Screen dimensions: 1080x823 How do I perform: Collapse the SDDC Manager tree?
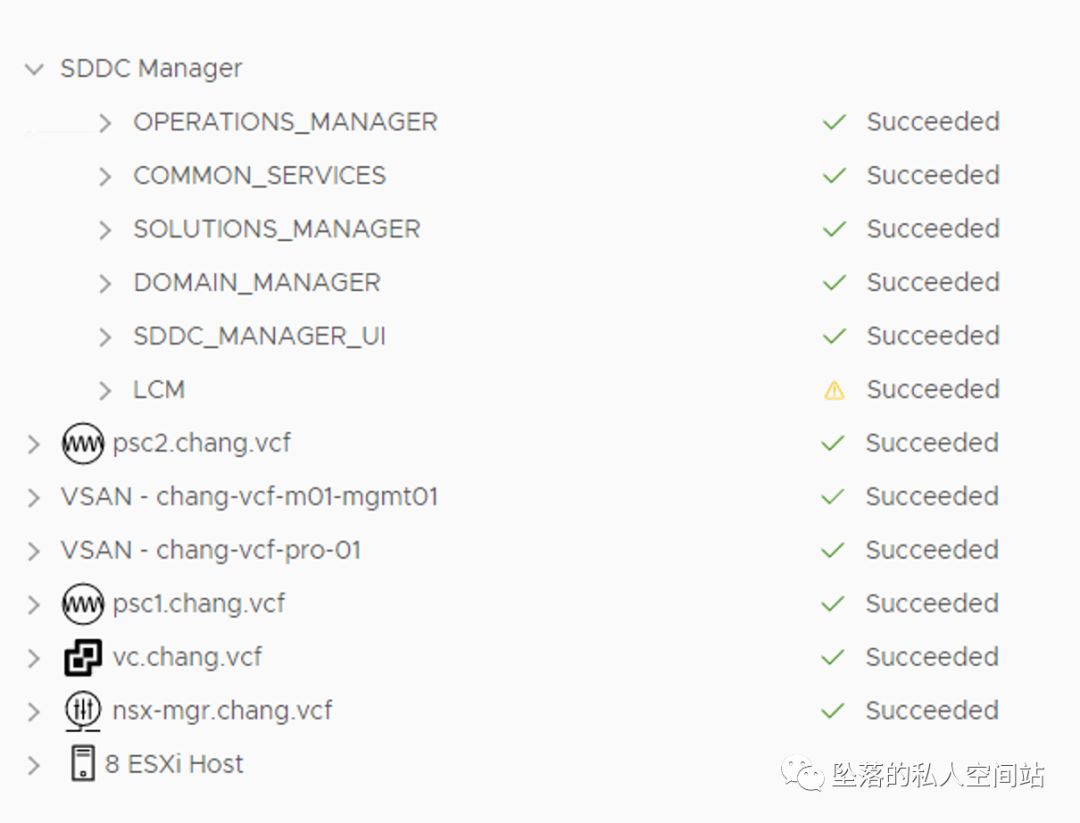click(35, 69)
